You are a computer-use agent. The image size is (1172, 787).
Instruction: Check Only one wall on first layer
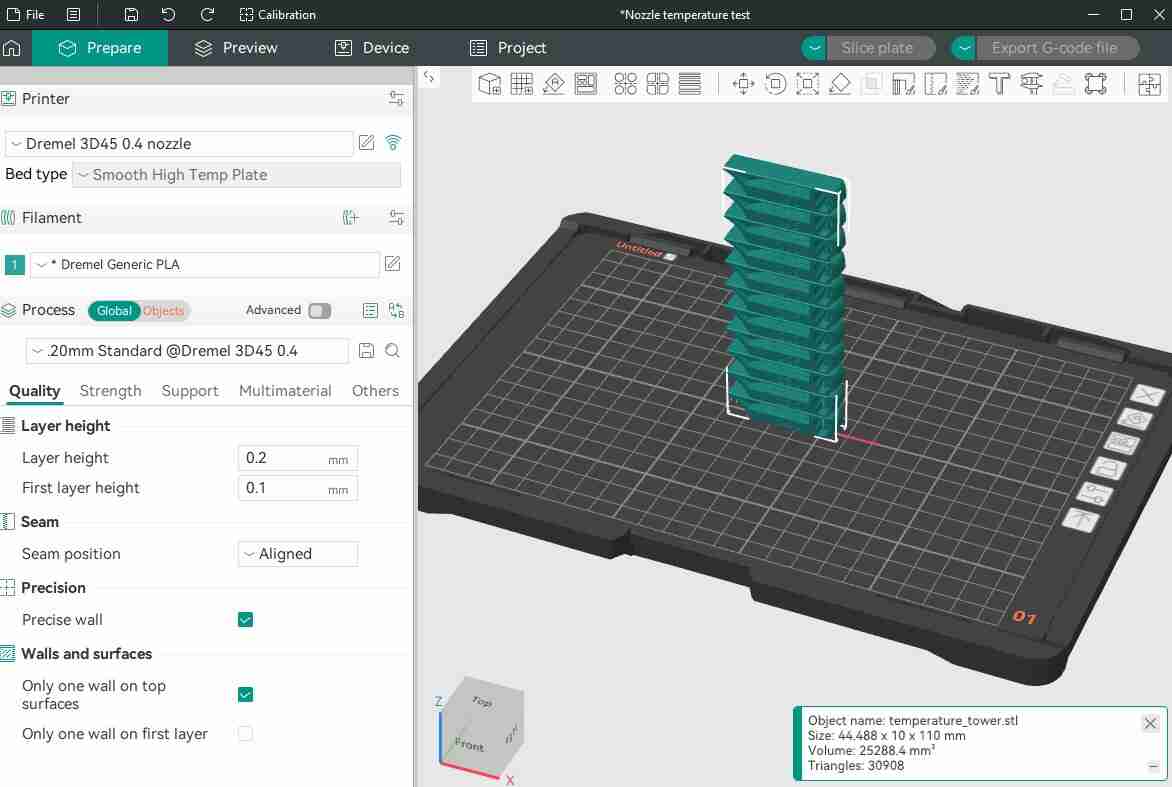245,733
